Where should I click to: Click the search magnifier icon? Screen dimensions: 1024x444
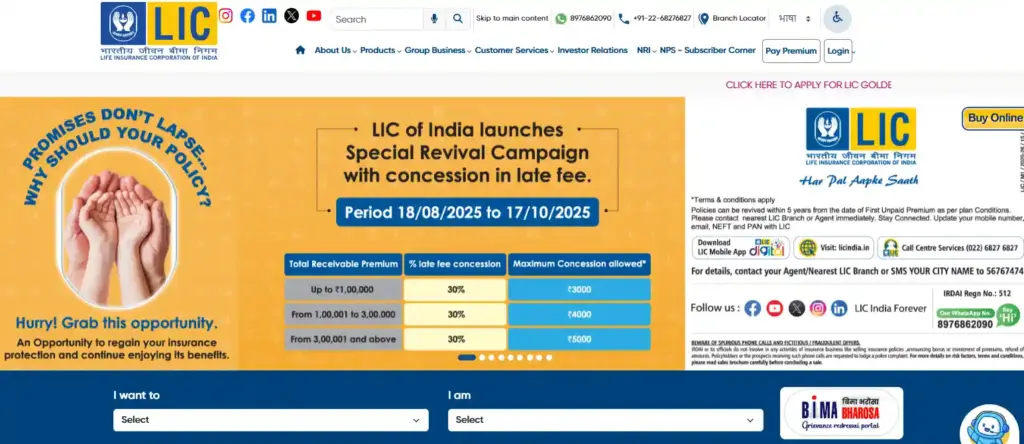coord(457,19)
